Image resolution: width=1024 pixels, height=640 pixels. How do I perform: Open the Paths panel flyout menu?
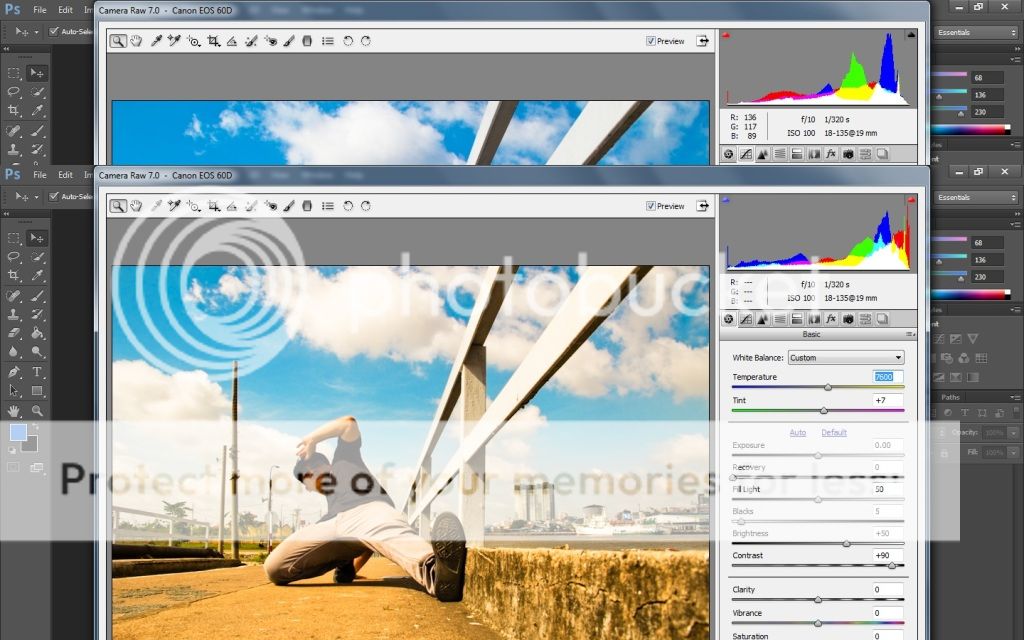point(1016,396)
